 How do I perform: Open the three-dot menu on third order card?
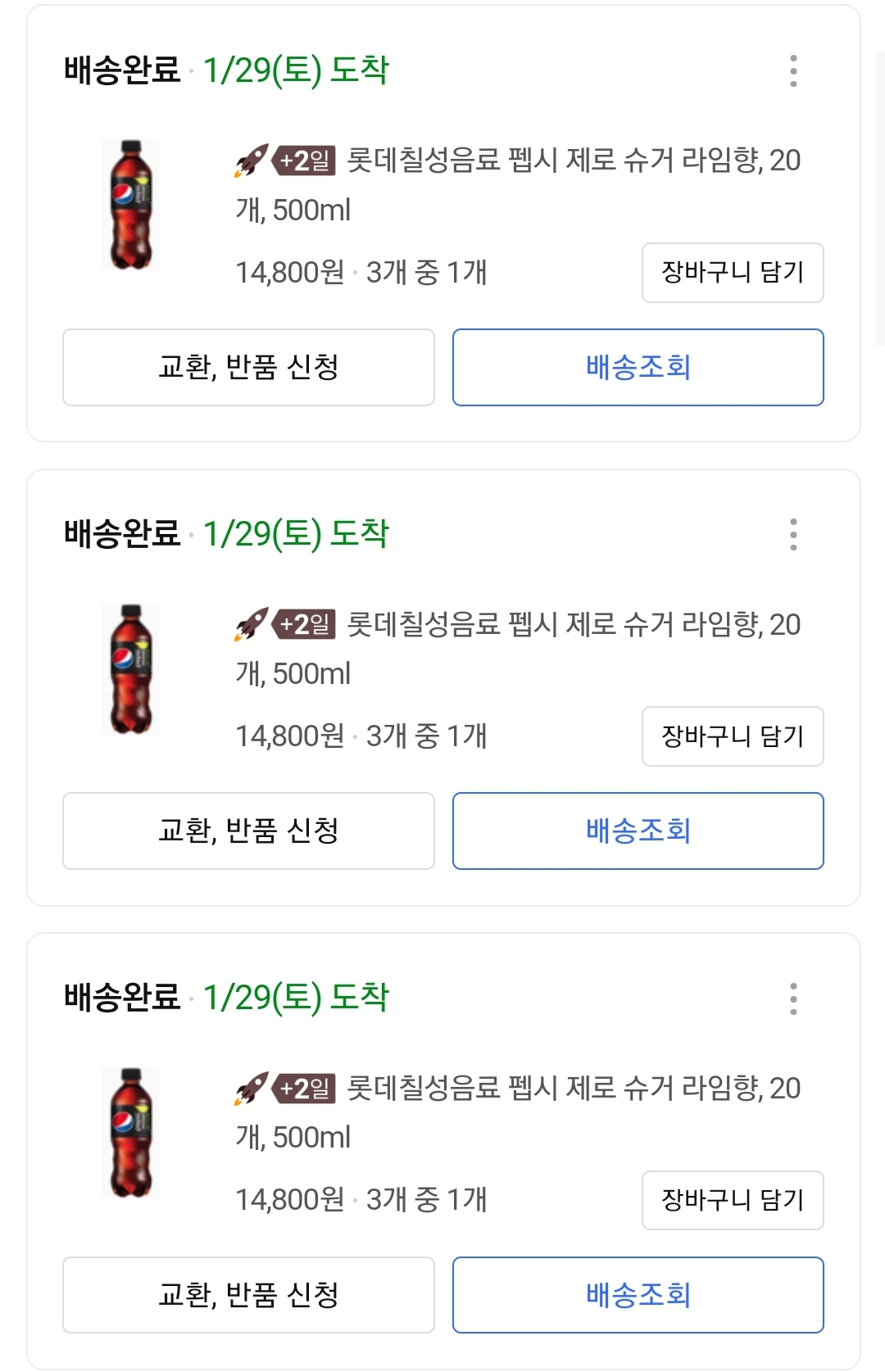point(793,999)
